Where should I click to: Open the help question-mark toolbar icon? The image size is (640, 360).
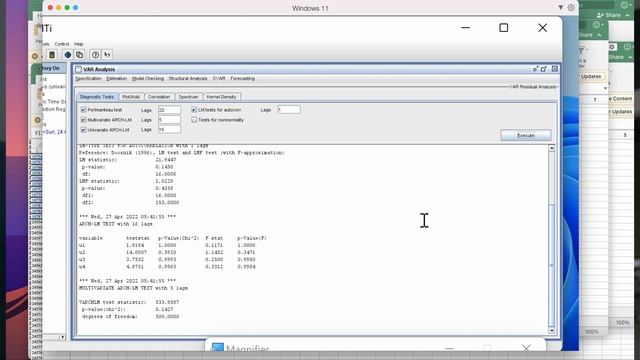tap(95, 55)
